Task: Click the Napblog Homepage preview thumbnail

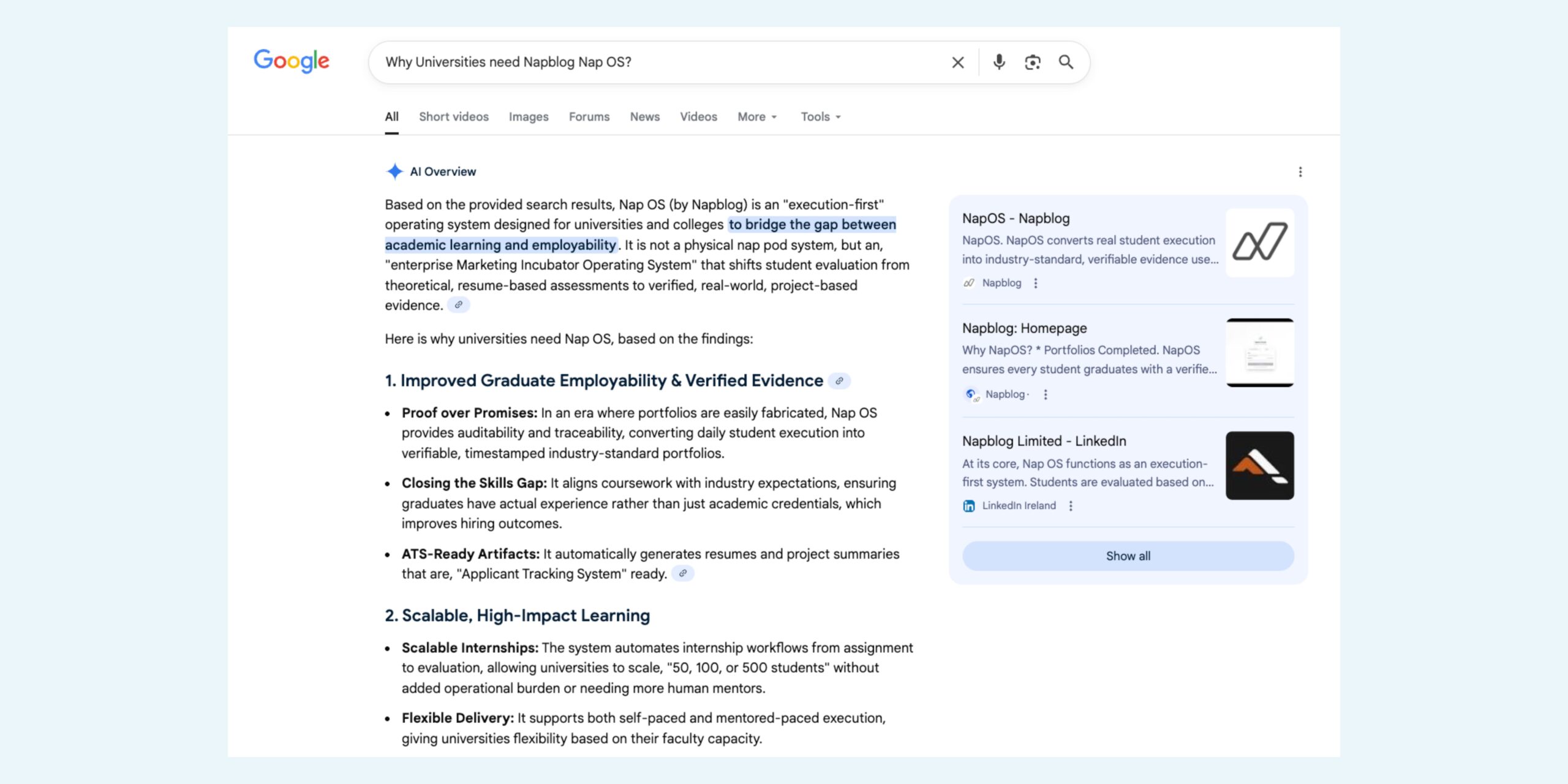Action: 1260,352
